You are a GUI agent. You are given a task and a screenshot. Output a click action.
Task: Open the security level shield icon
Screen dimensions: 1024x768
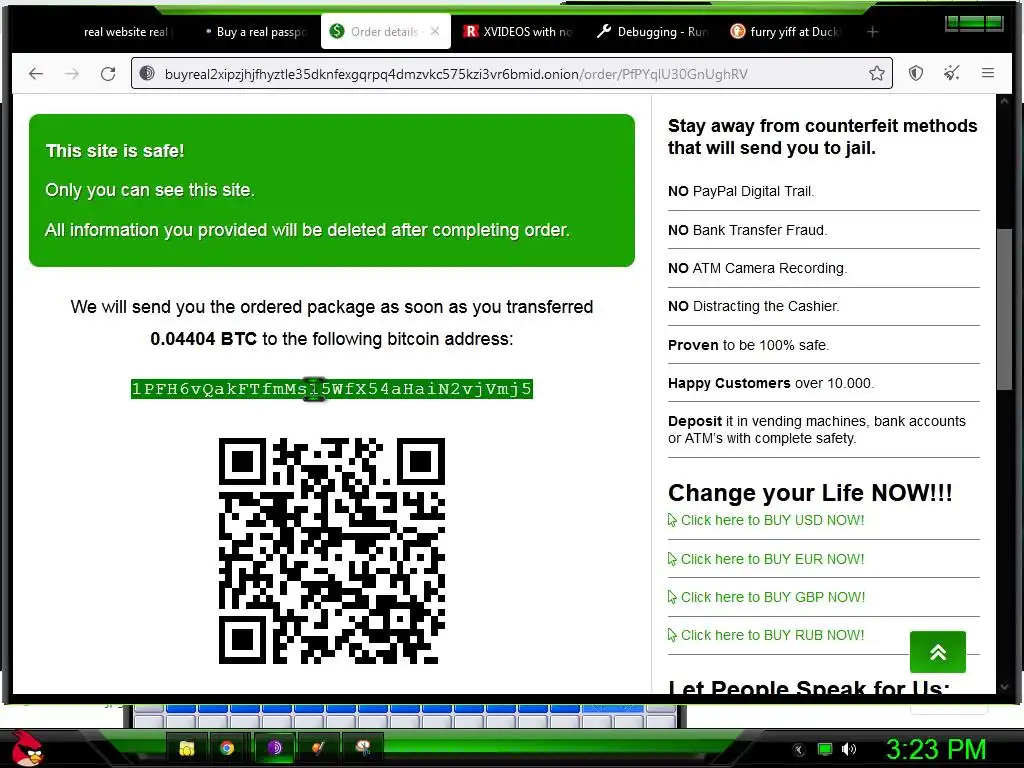click(916, 73)
